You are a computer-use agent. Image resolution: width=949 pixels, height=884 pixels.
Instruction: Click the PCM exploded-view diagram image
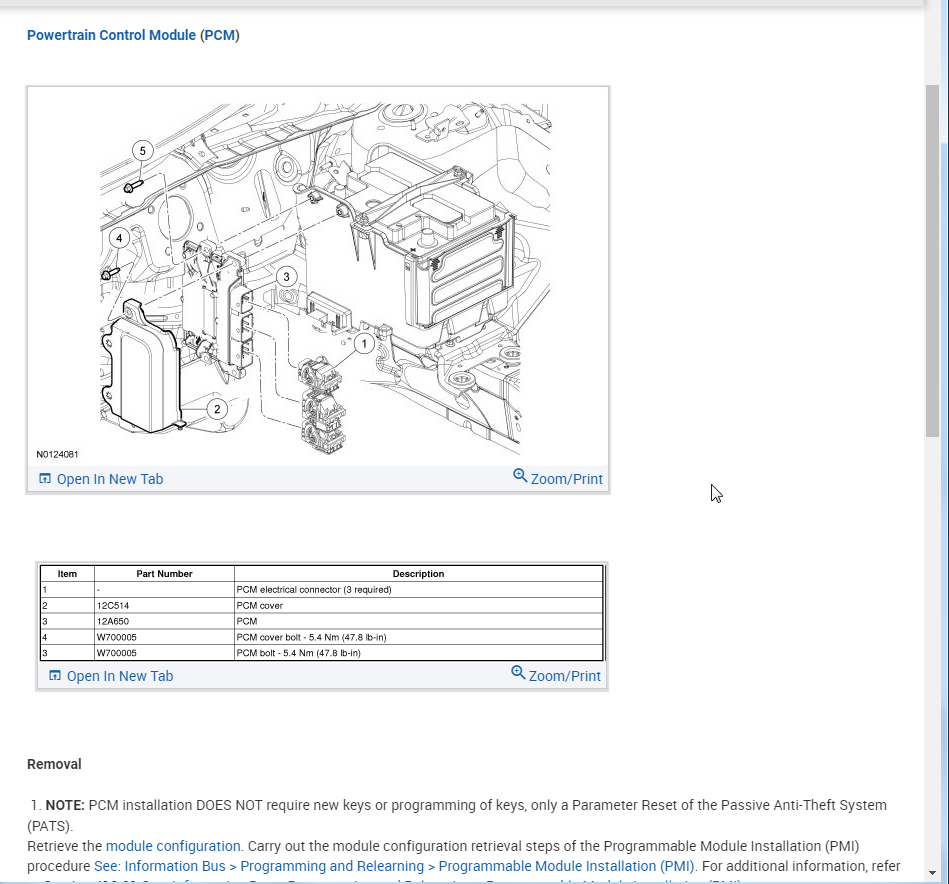[318, 277]
